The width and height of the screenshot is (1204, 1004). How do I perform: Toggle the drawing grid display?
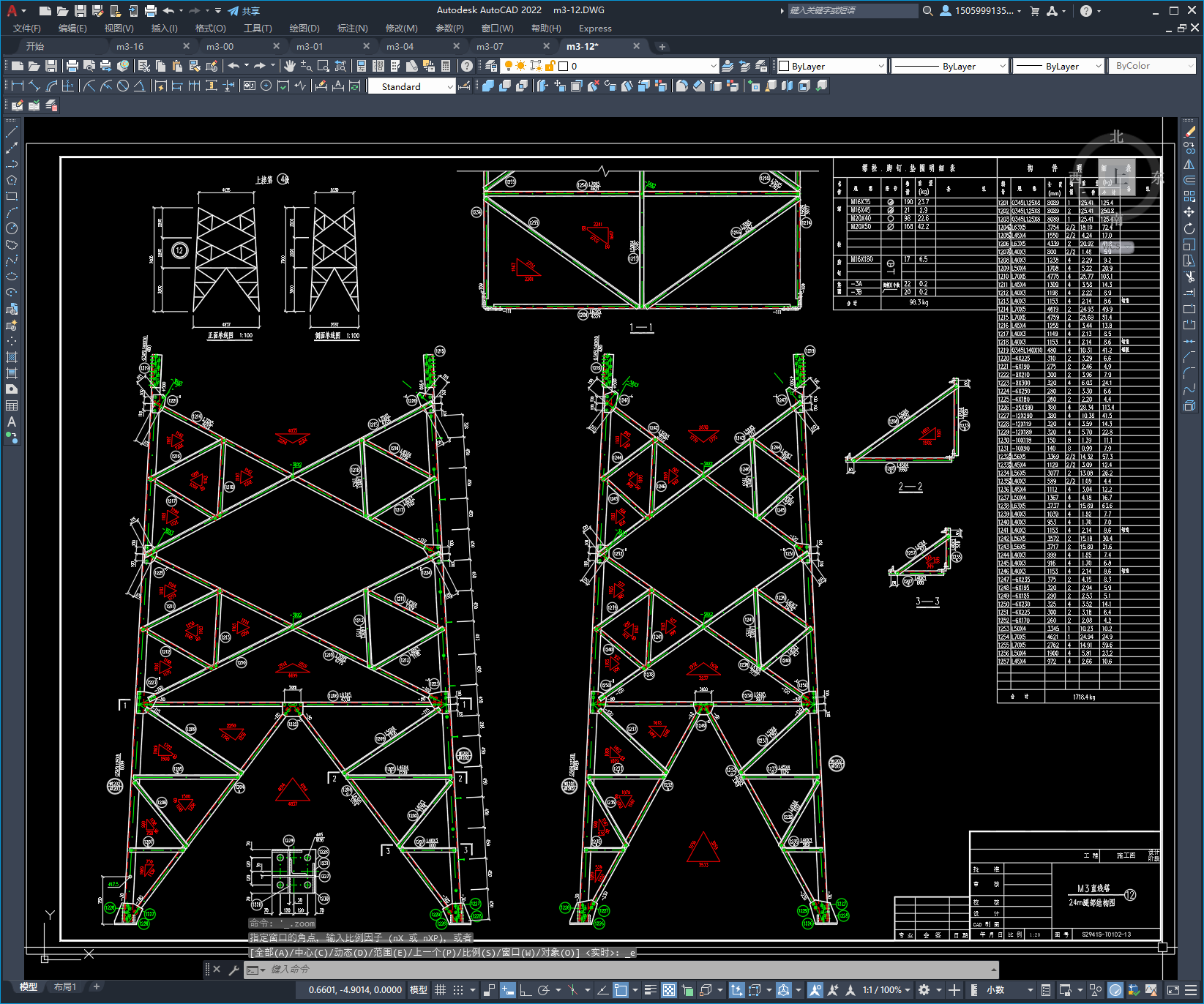[440, 990]
